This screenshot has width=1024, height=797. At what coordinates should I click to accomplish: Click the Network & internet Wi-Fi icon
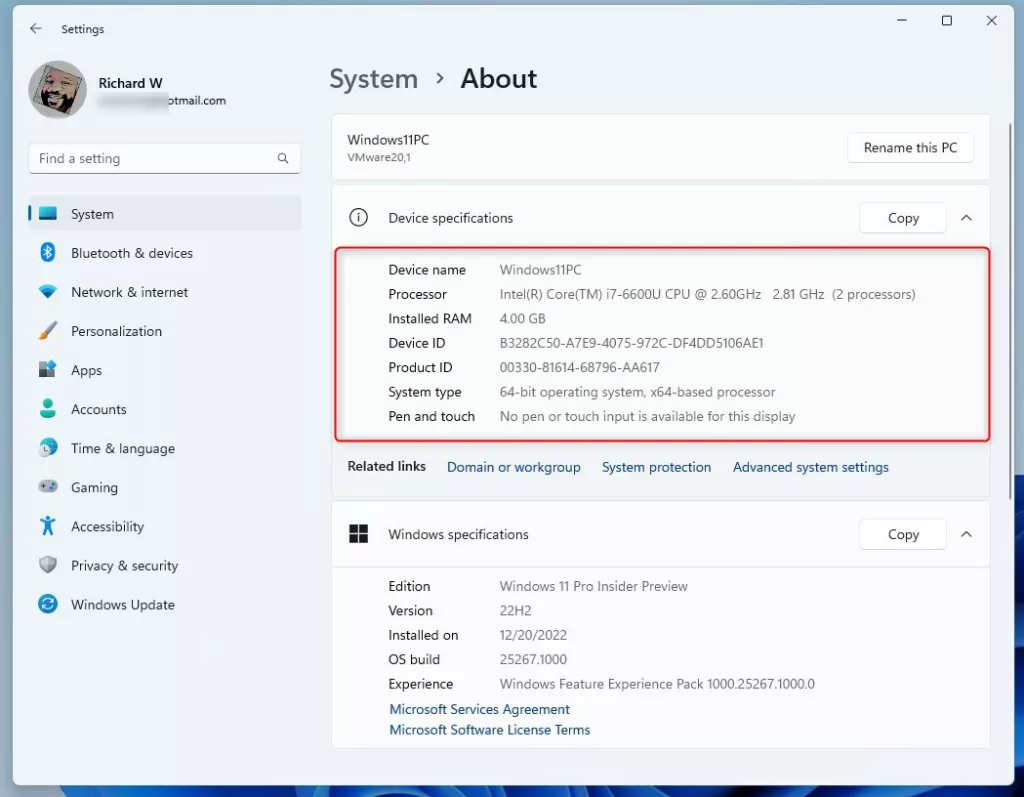48,292
